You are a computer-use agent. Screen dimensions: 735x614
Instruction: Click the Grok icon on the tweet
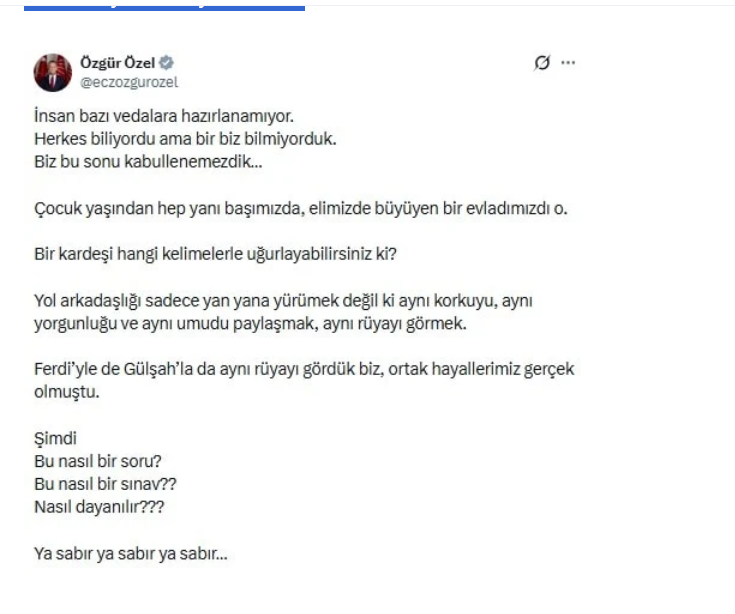pyautogui.click(x=542, y=62)
